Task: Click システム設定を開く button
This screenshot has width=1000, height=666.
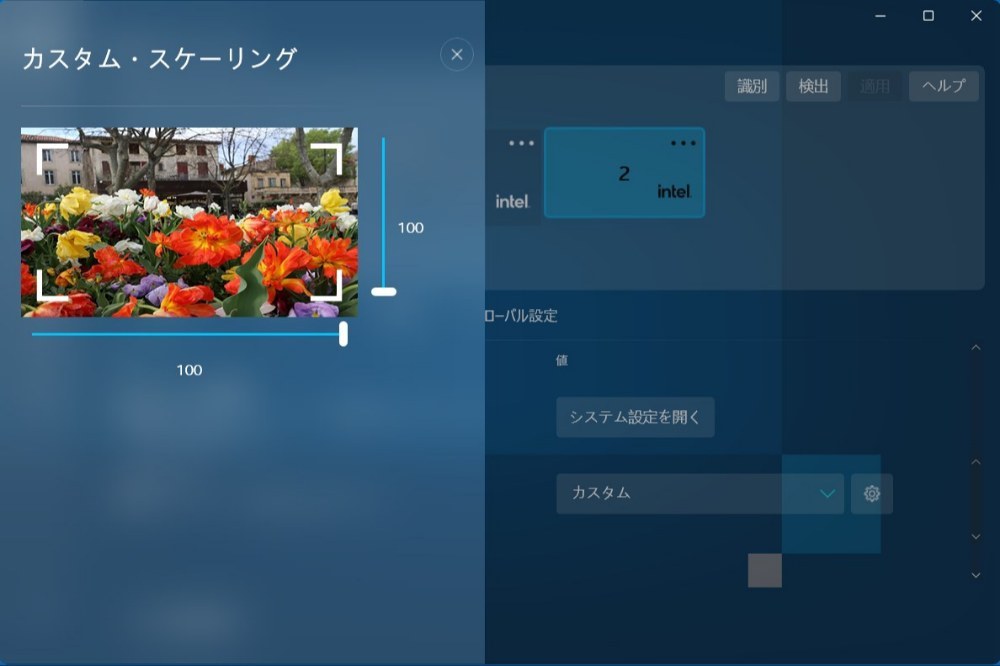Action: [635, 417]
